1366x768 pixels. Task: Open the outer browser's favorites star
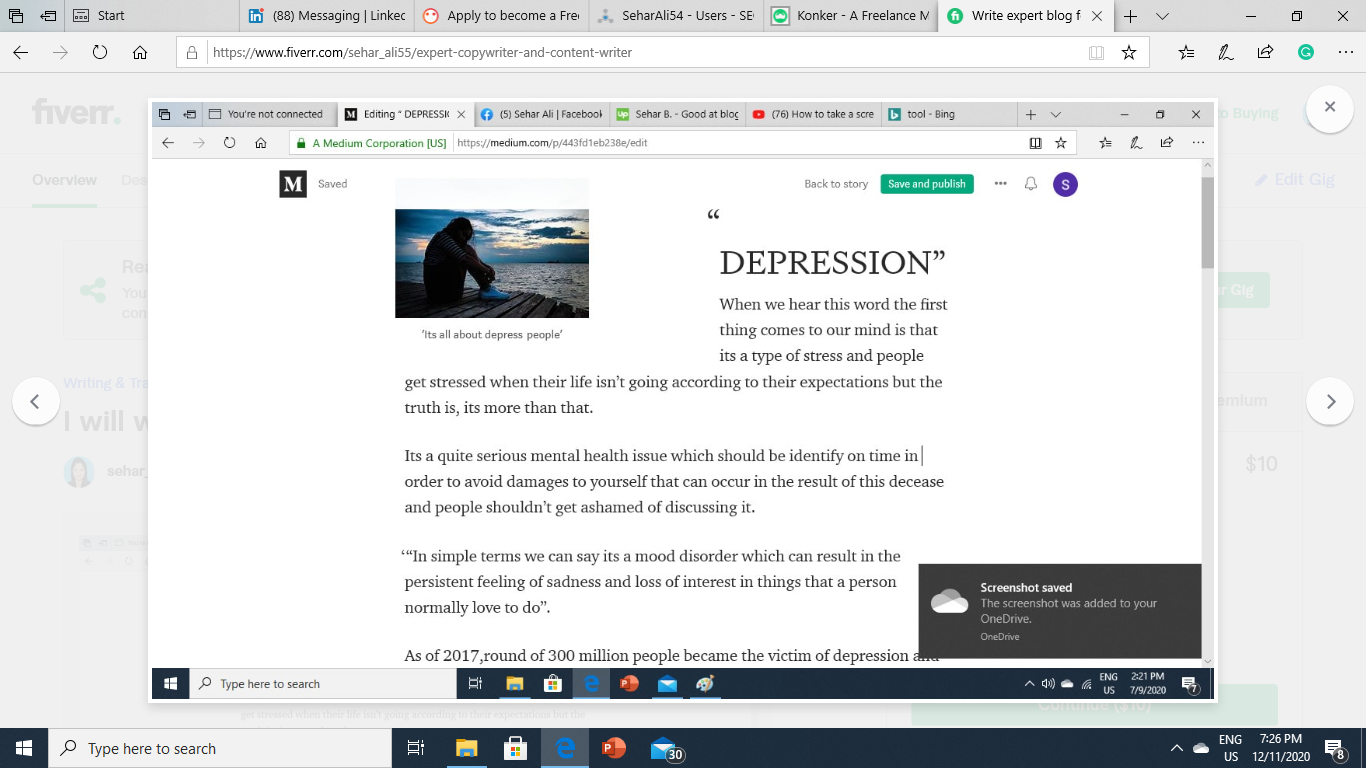coord(1128,53)
